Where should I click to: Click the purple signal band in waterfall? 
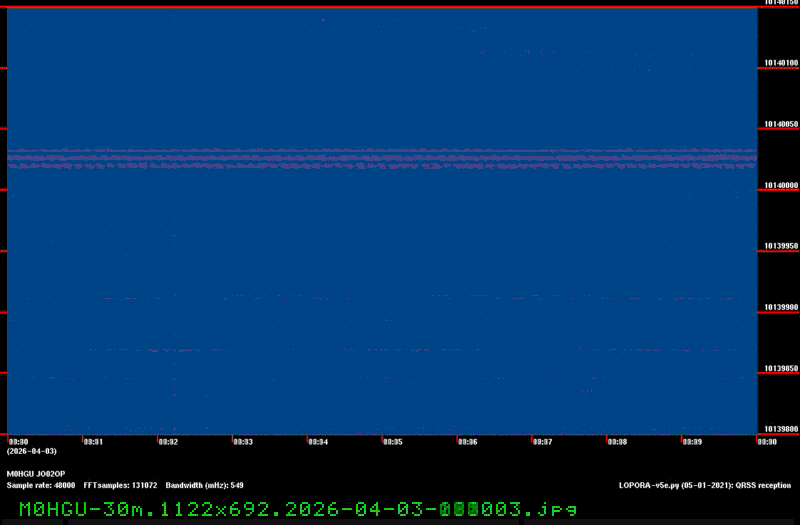tap(382, 158)
